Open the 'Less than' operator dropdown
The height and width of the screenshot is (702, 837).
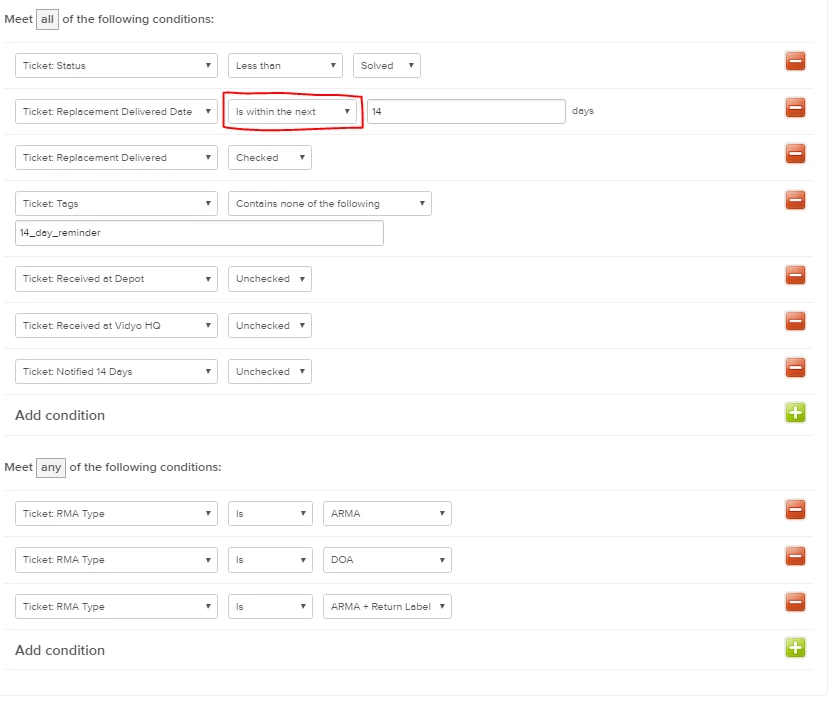click(x=285, y=66)
